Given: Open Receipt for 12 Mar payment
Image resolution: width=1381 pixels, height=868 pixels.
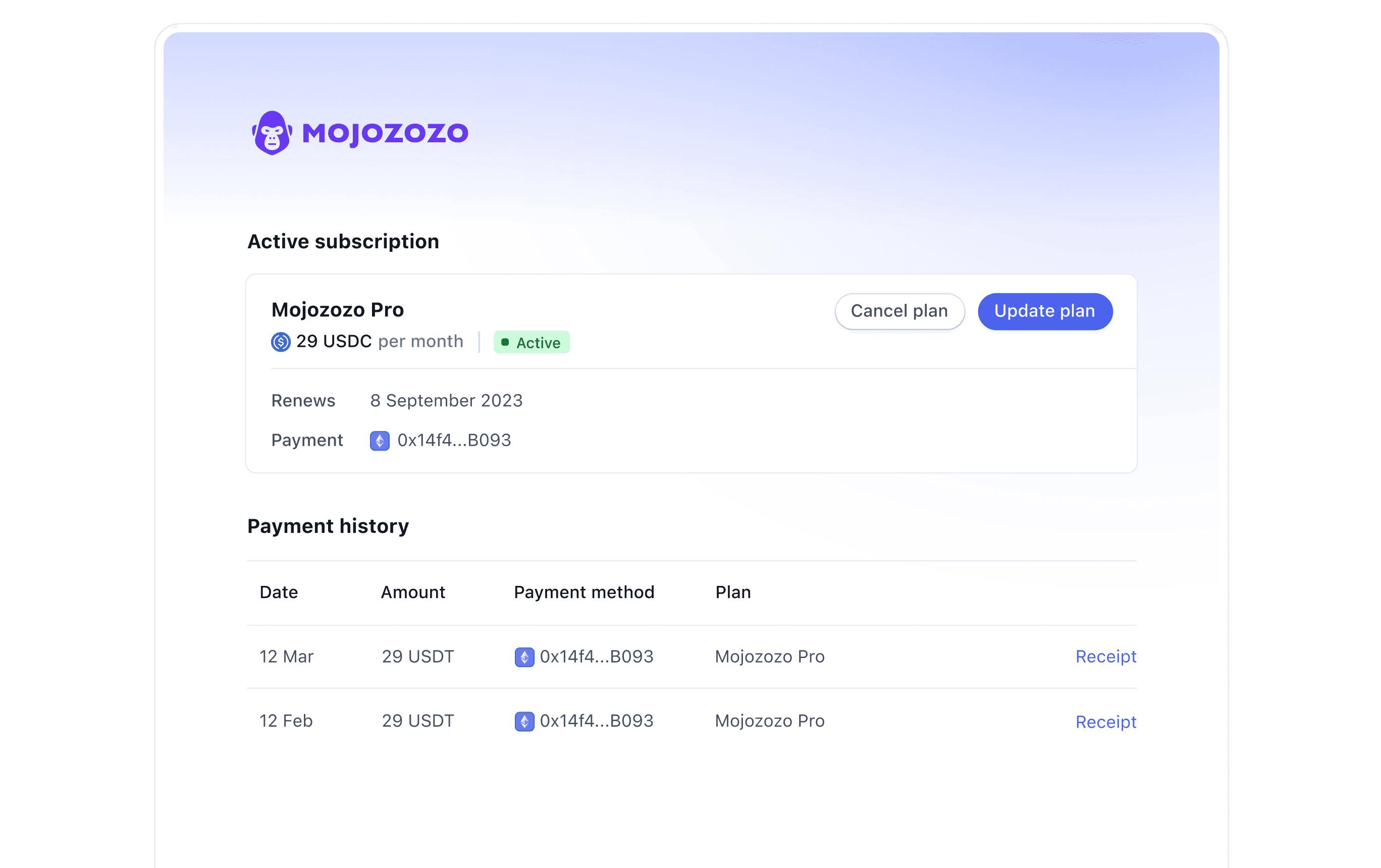Looking at the screenshot, I should (x=1106, y=657).
